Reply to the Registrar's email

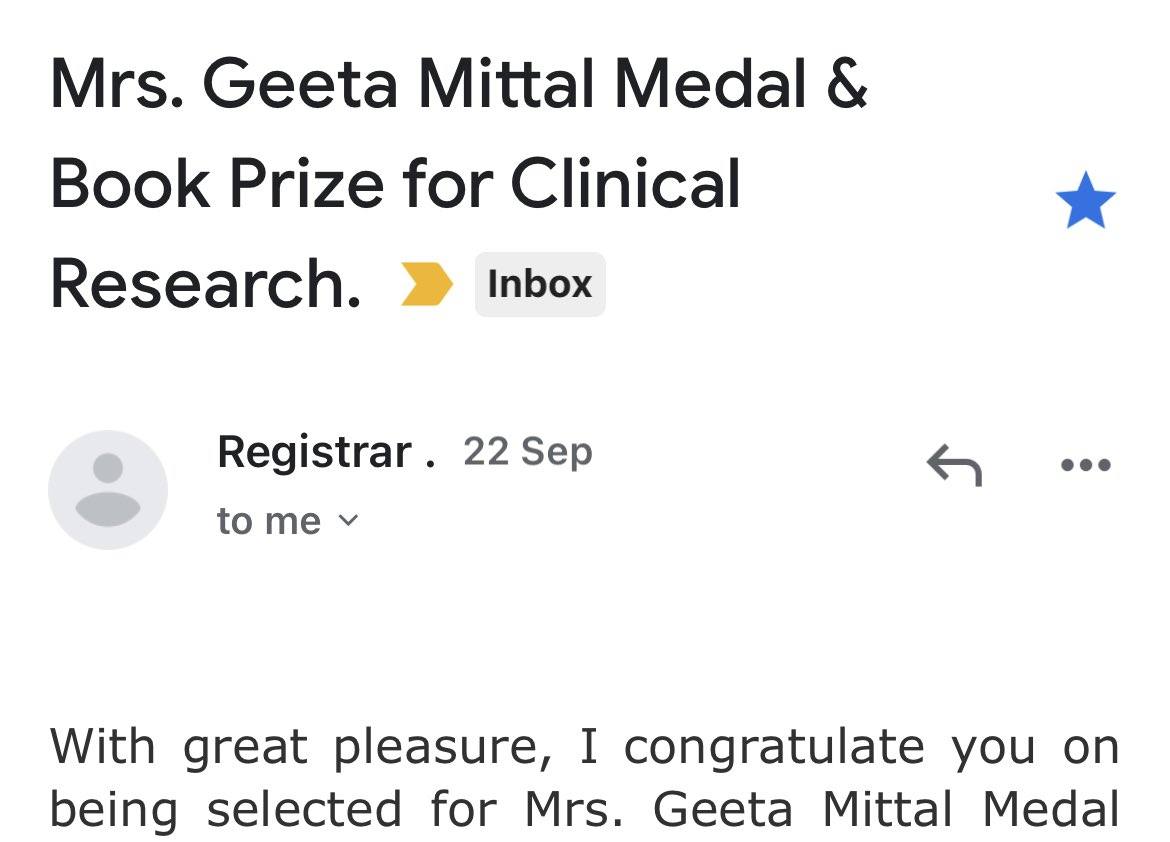click(954, 464)
